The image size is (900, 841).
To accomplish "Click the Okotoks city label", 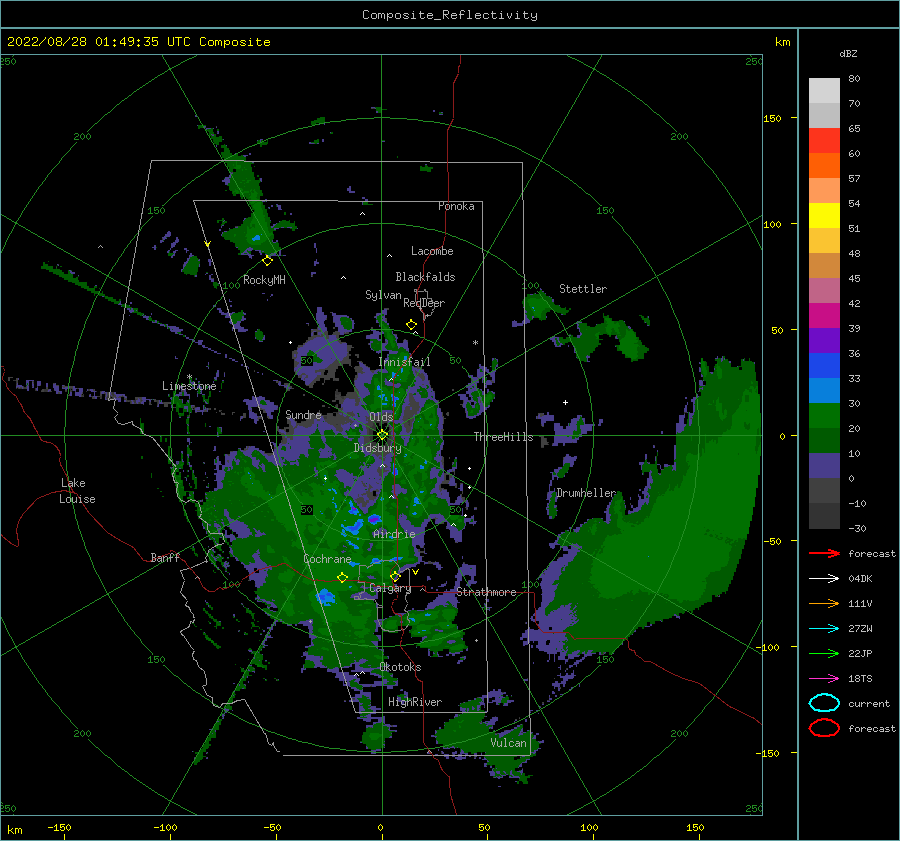I will coord(400,667).
